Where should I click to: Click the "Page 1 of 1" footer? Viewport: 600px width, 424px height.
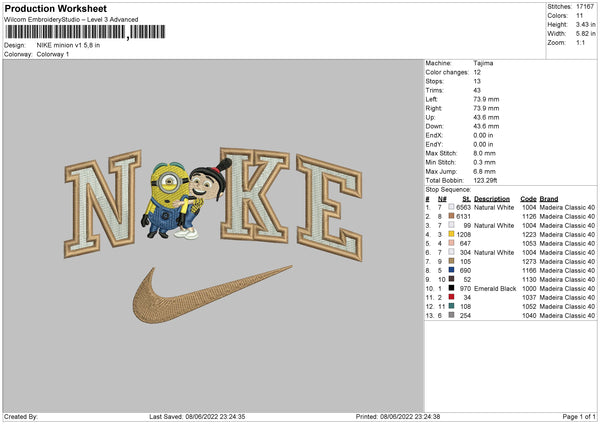579,416
